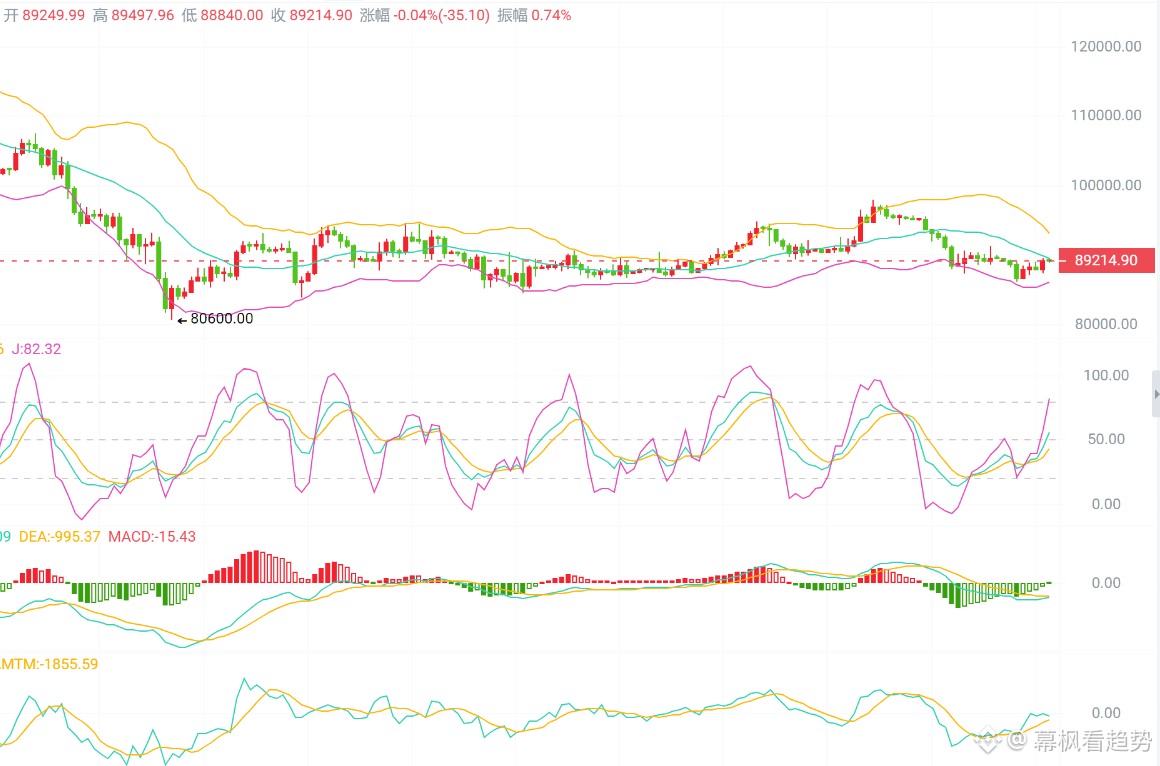Click the red current price tag 89214.90

tap(1106, 261)
